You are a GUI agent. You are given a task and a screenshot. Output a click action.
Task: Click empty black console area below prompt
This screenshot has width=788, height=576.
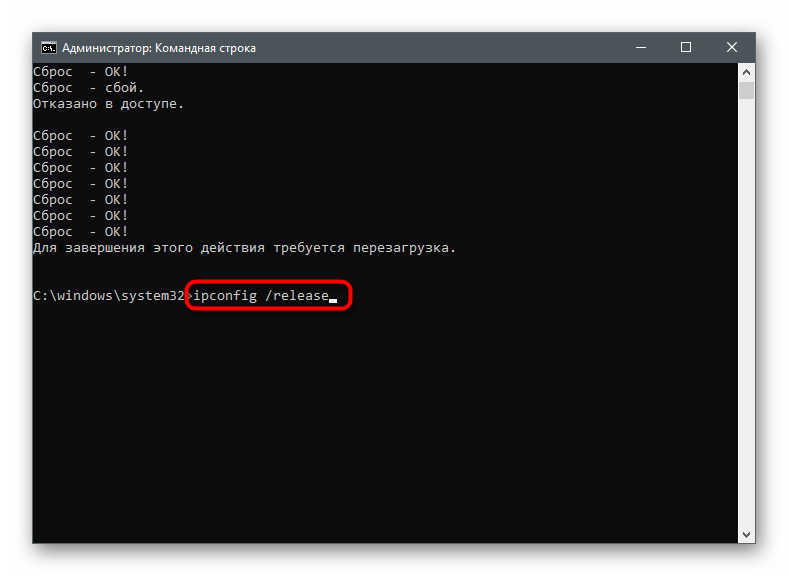point(382,422)
